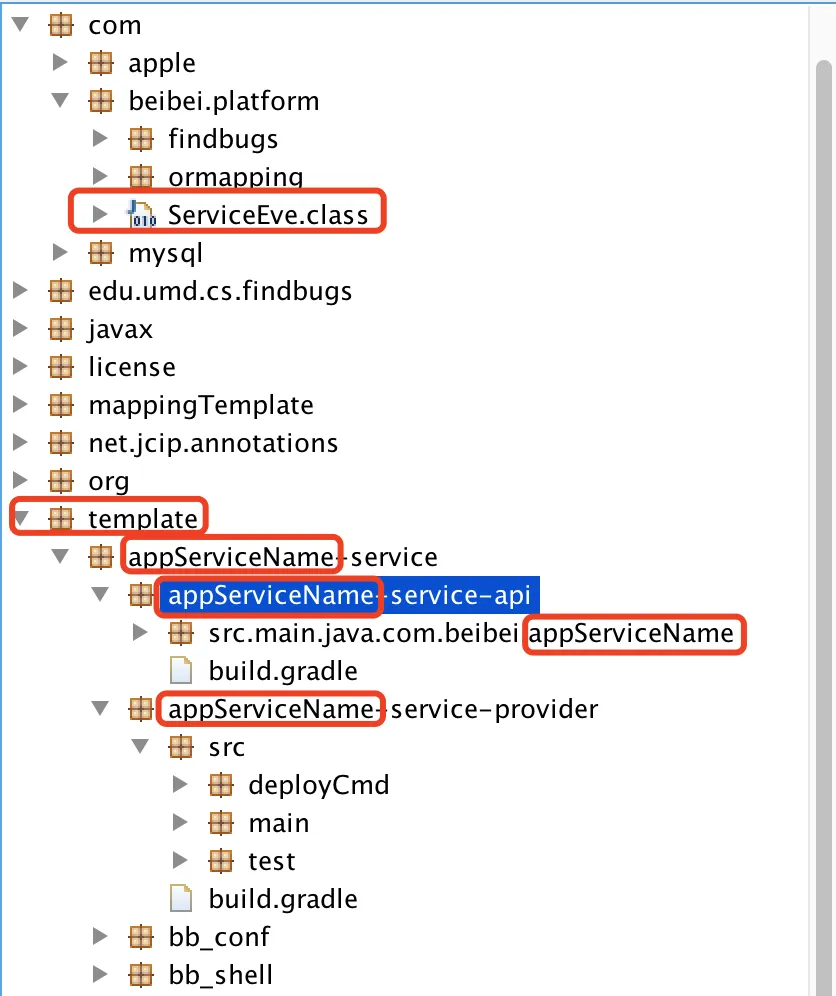Click the package icon next to bb_shell
The width and height of the screenshot is (836, 996).
tap(141, 975)
